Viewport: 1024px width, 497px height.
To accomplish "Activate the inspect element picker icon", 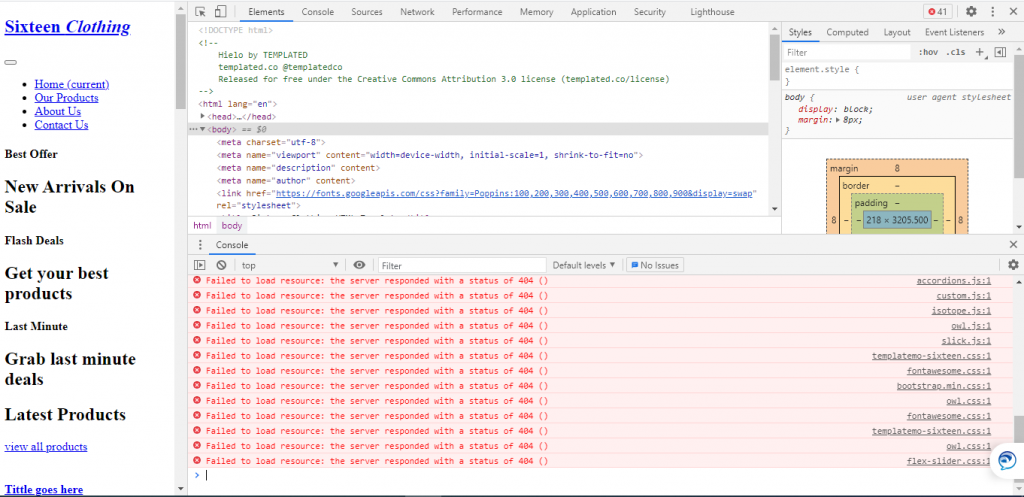I will pos(200,12).
